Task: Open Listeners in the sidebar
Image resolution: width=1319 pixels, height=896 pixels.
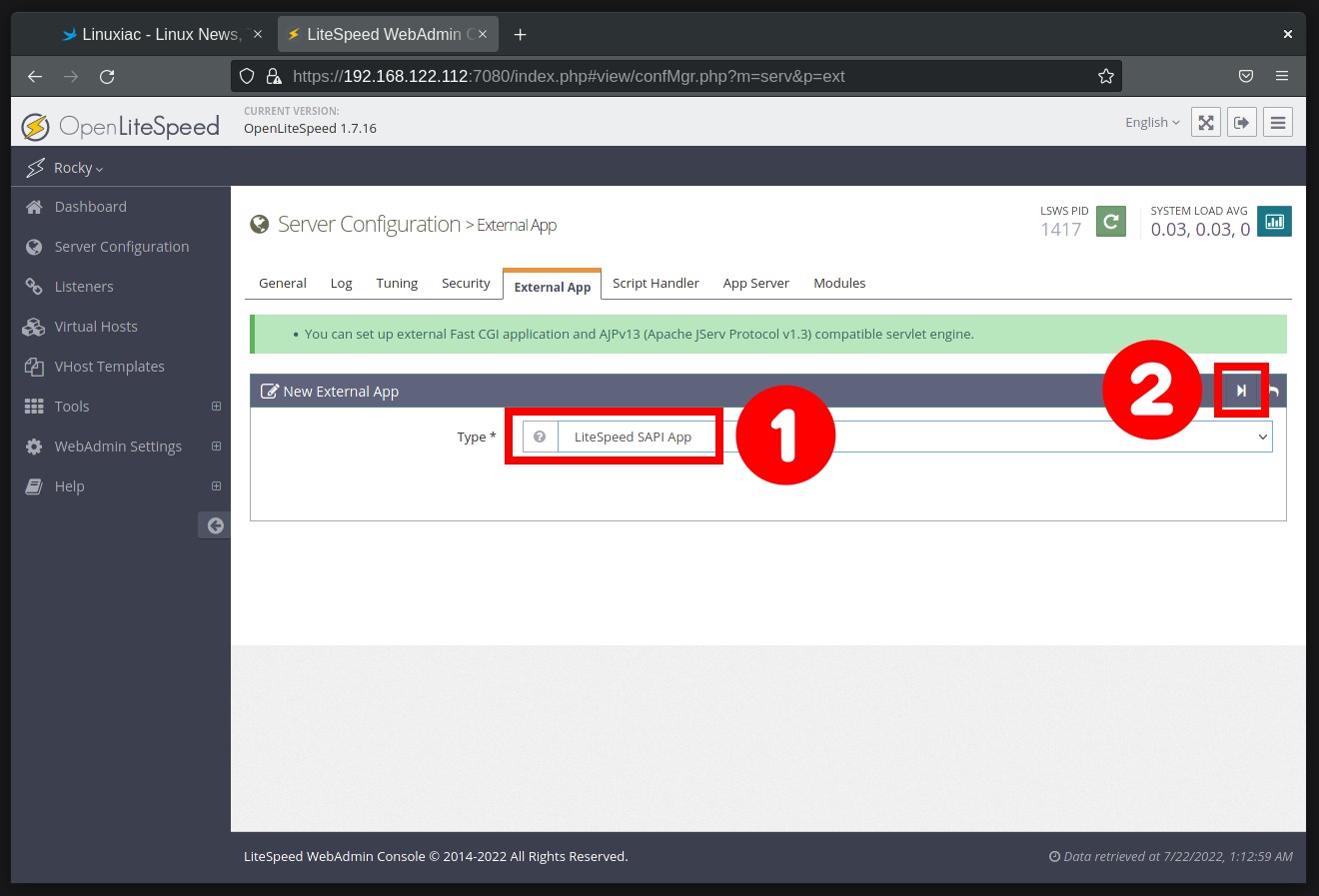Action: (84, 287)
